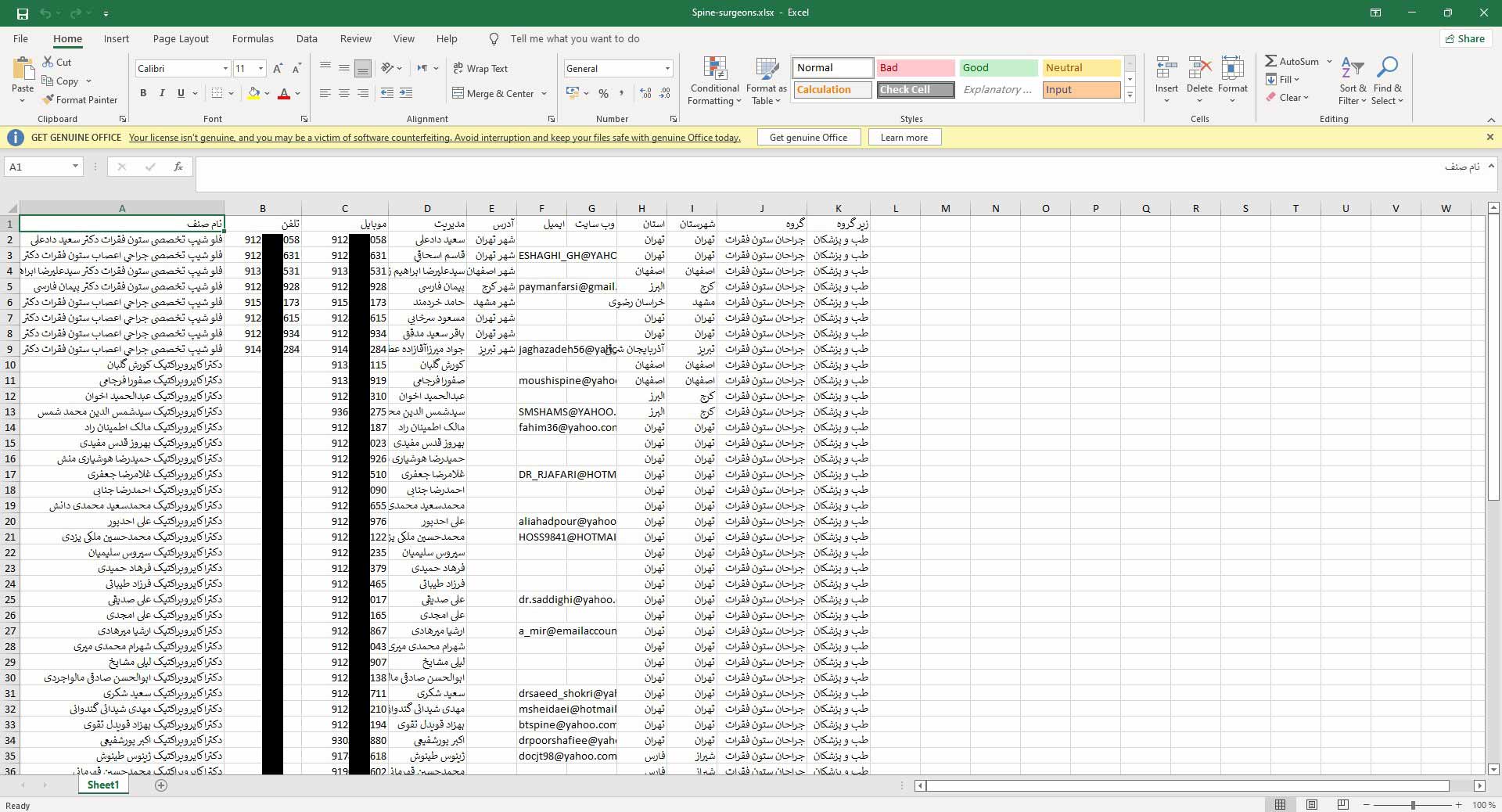The height and width of the screenshot is (812, 1502).
Task: Open the Calibri font name dropdown
Action: (225, 69)
